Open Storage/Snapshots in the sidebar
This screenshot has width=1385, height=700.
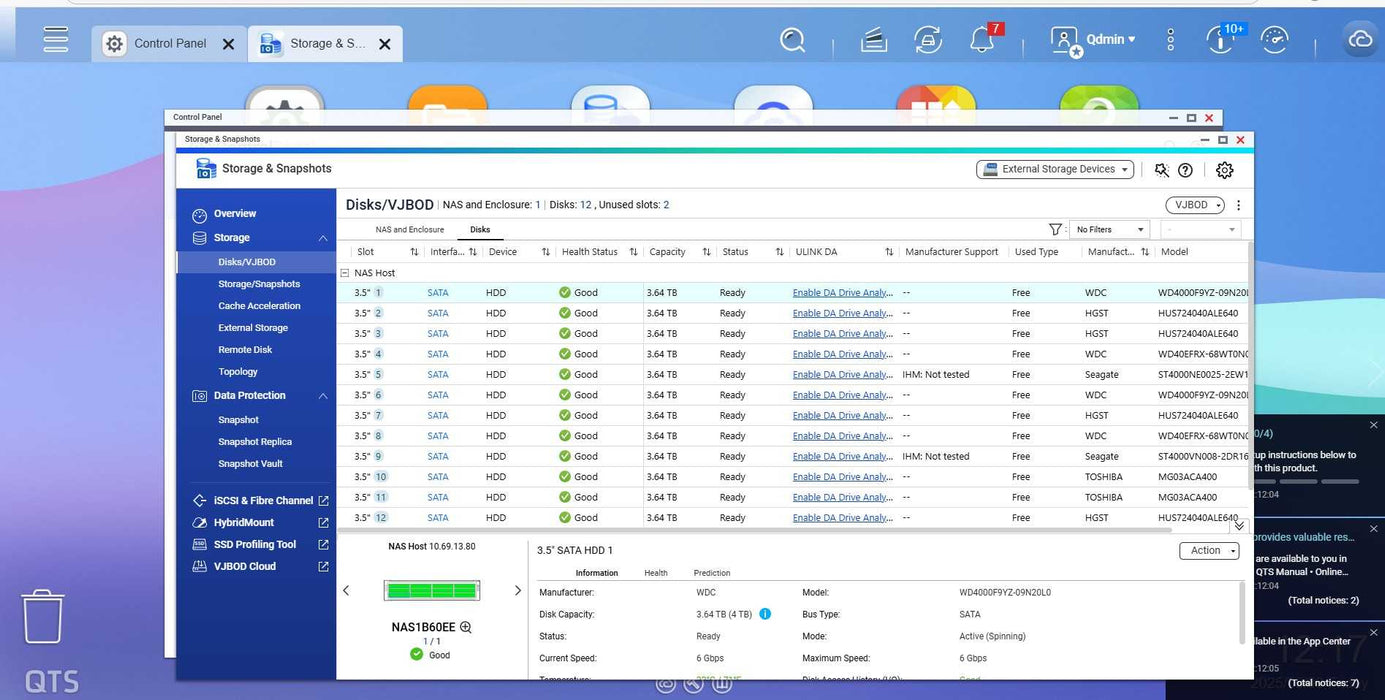(259, 284)
